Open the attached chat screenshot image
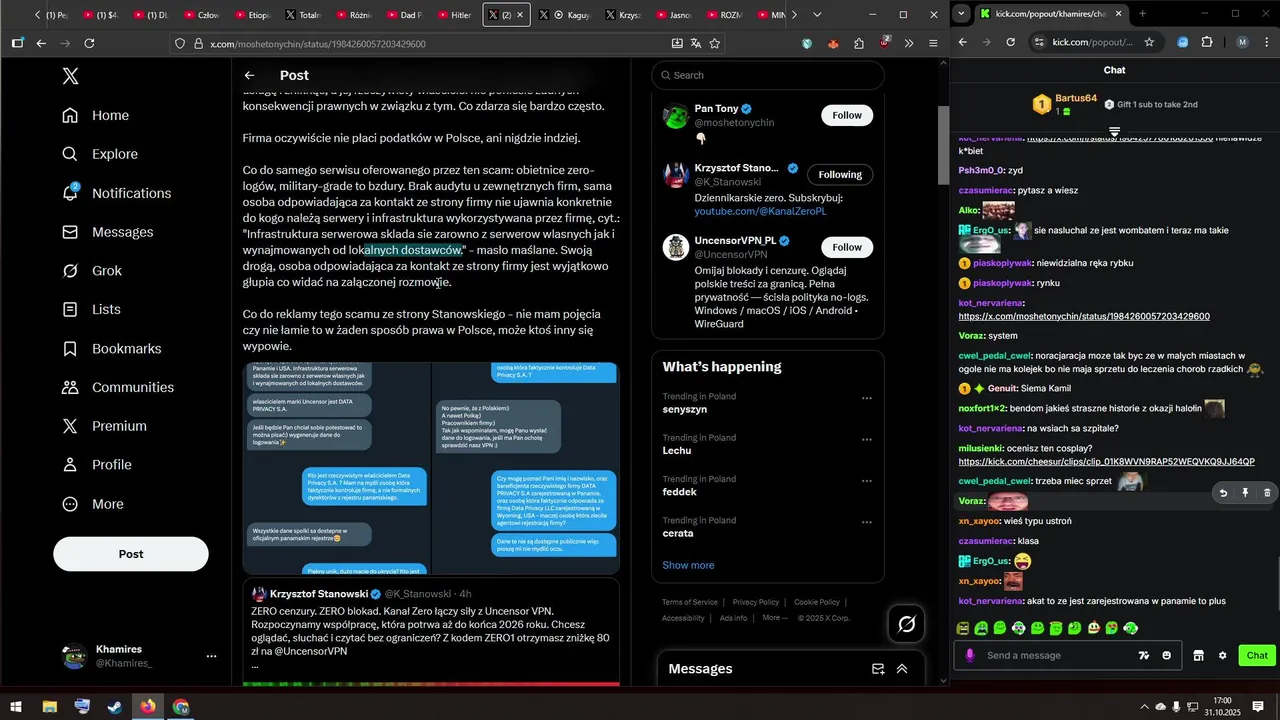 (x=431, y=469)
